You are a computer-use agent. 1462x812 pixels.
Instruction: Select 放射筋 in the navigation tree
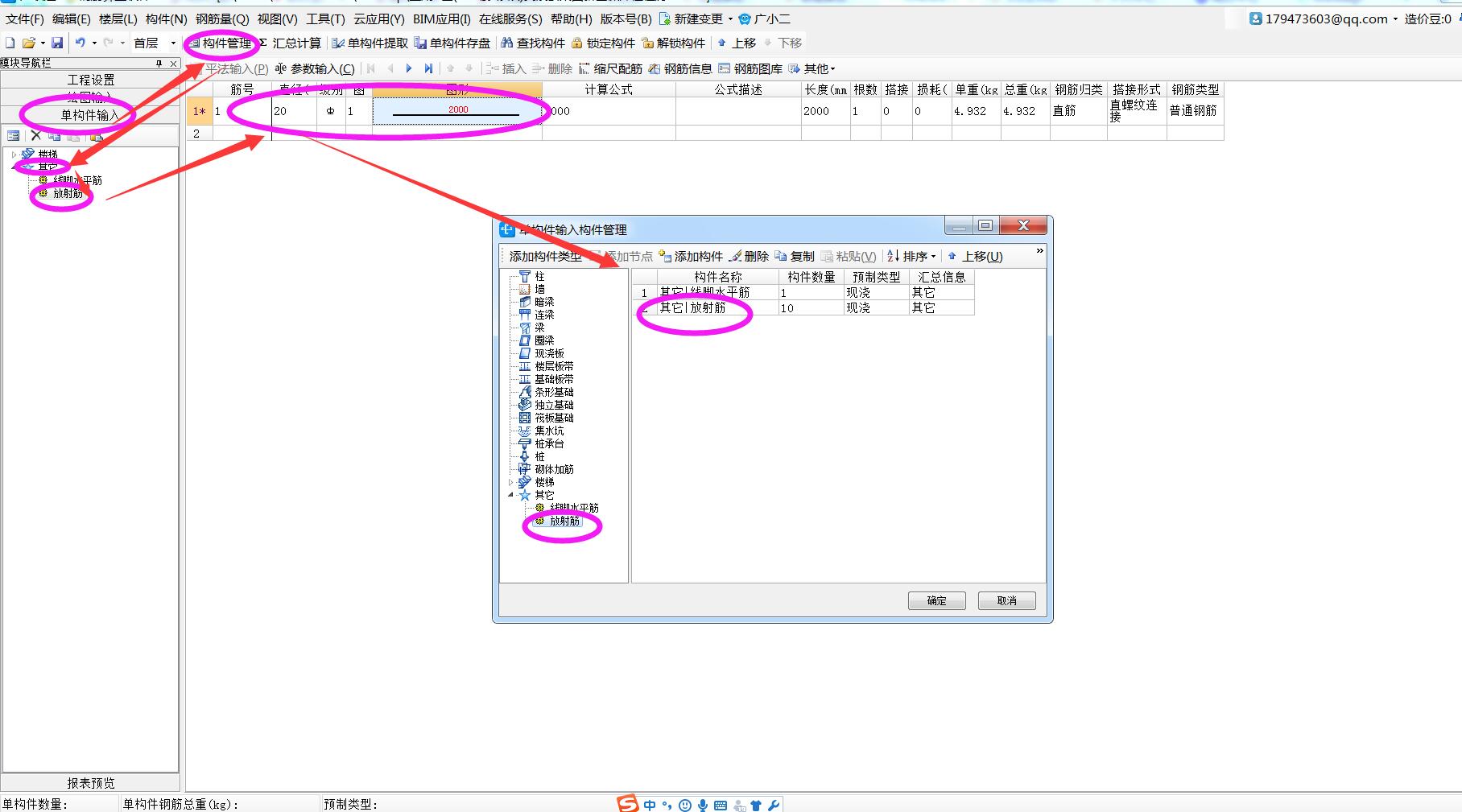[68, 193]
